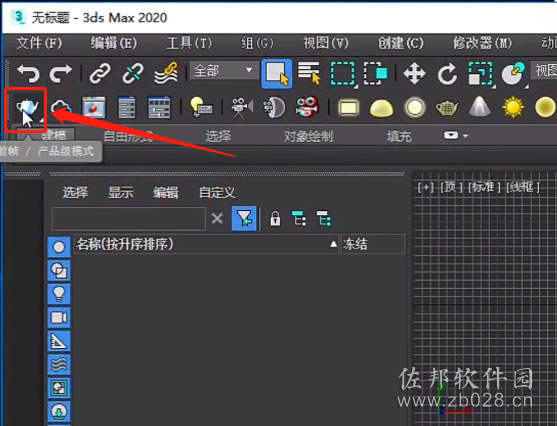This screenshot has width=557, height=426.
Task: Create a yellow dome sphere primitive
Action: pos(381,108)
